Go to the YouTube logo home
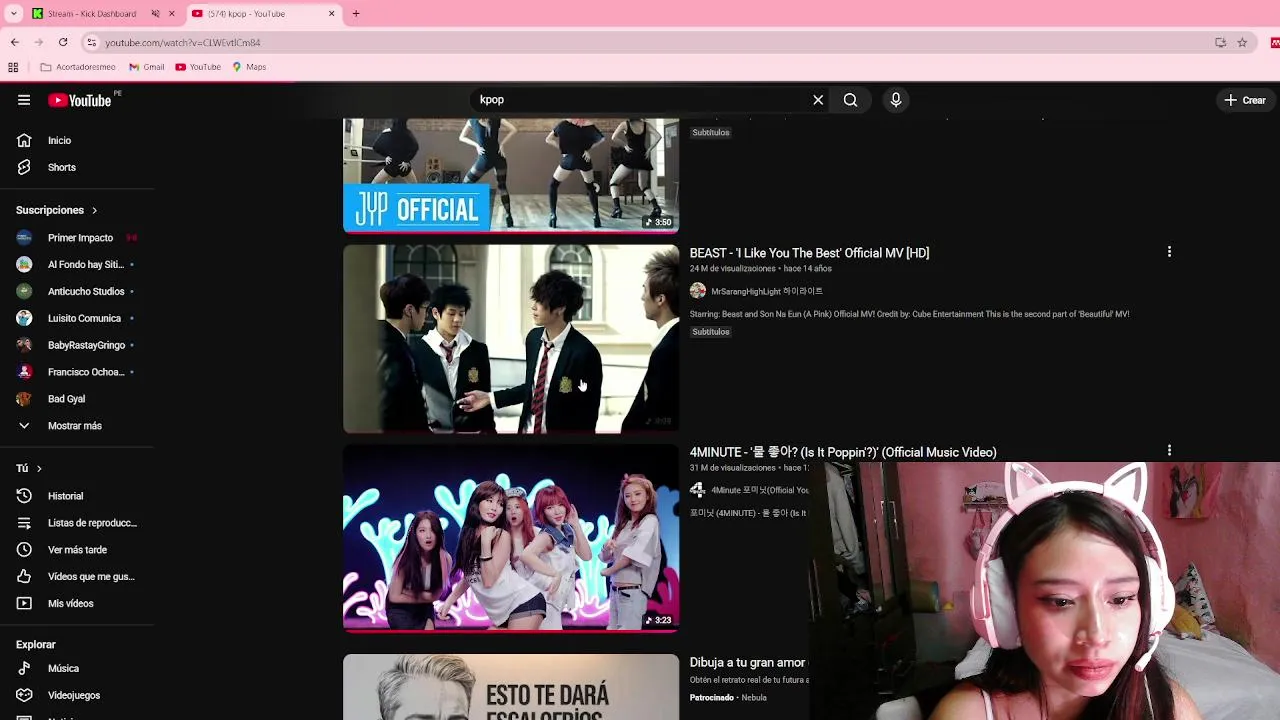Viewport: 1280px width, 720px height. click(80, 100)
